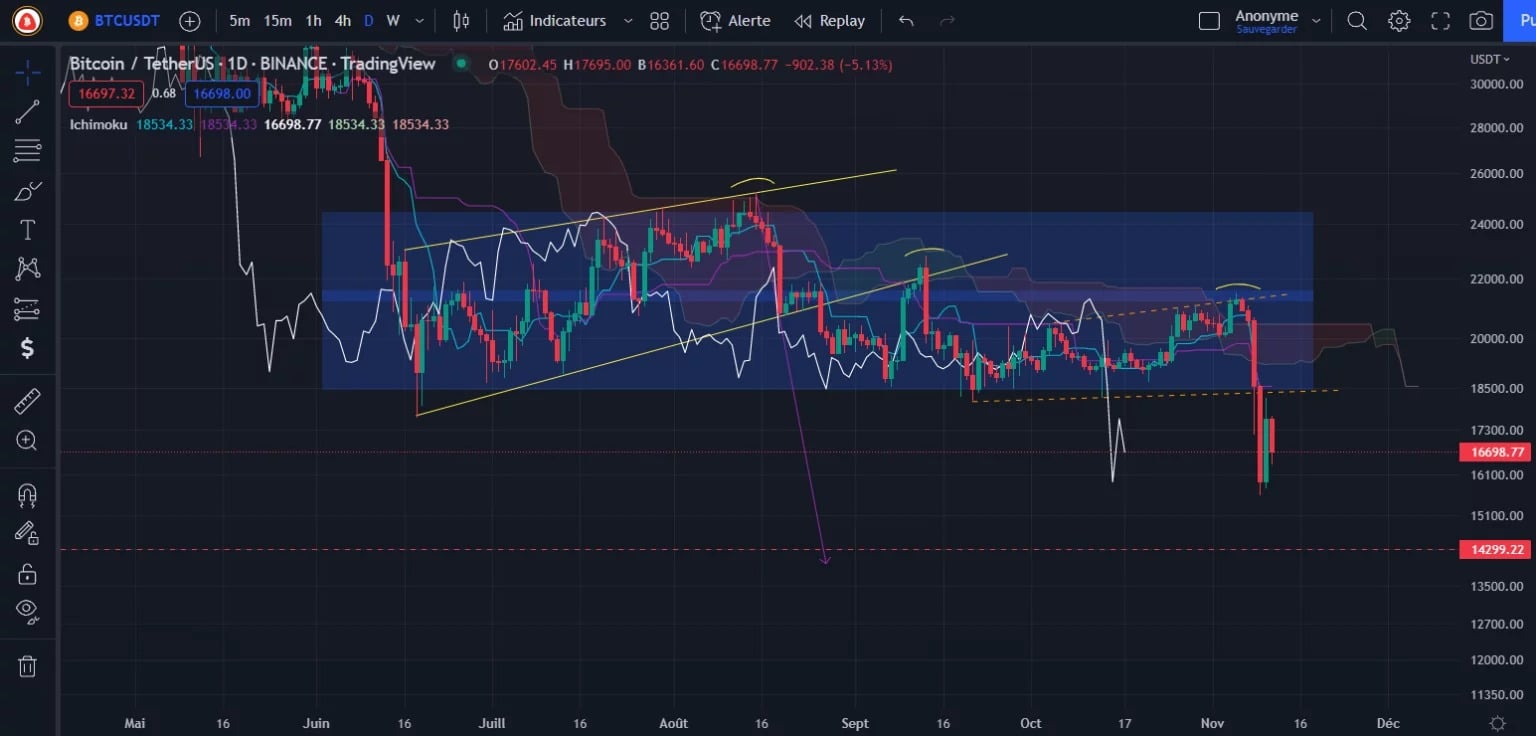
Task: Hide all drawings with the eye icon
Action: [x=27, y=611]
